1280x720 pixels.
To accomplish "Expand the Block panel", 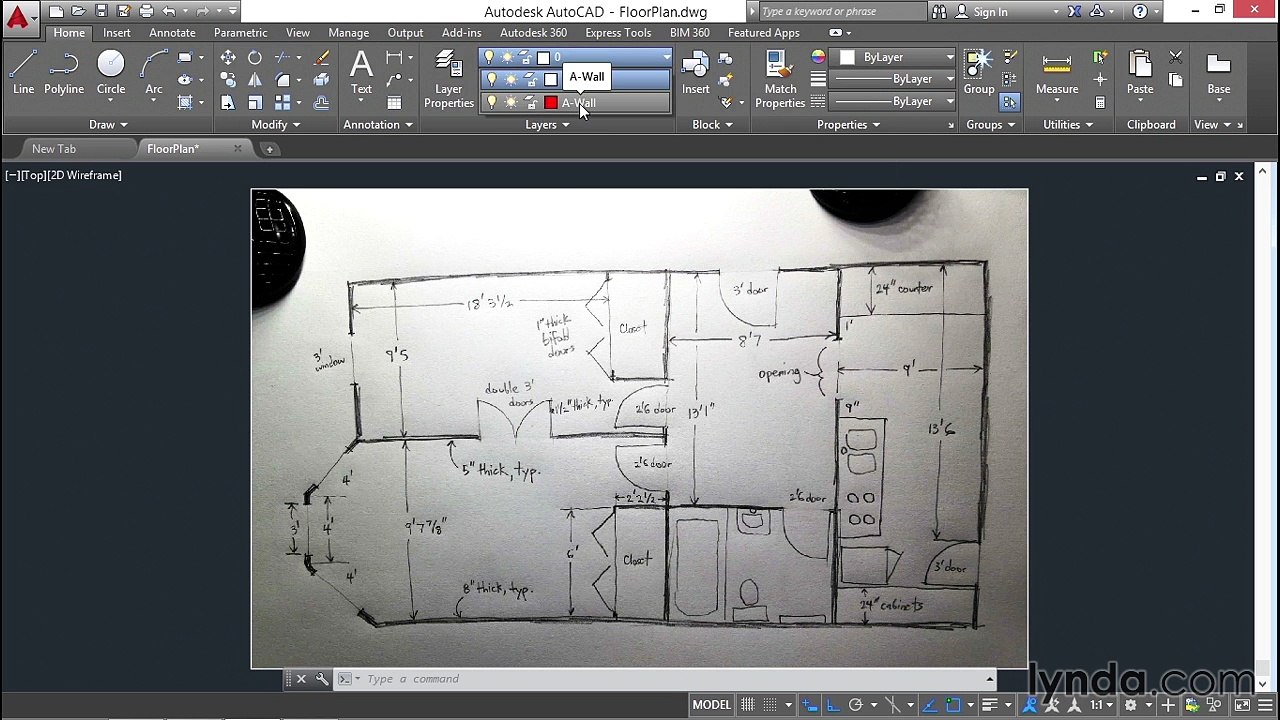I will pyautogui.click(x=712, y=125).
